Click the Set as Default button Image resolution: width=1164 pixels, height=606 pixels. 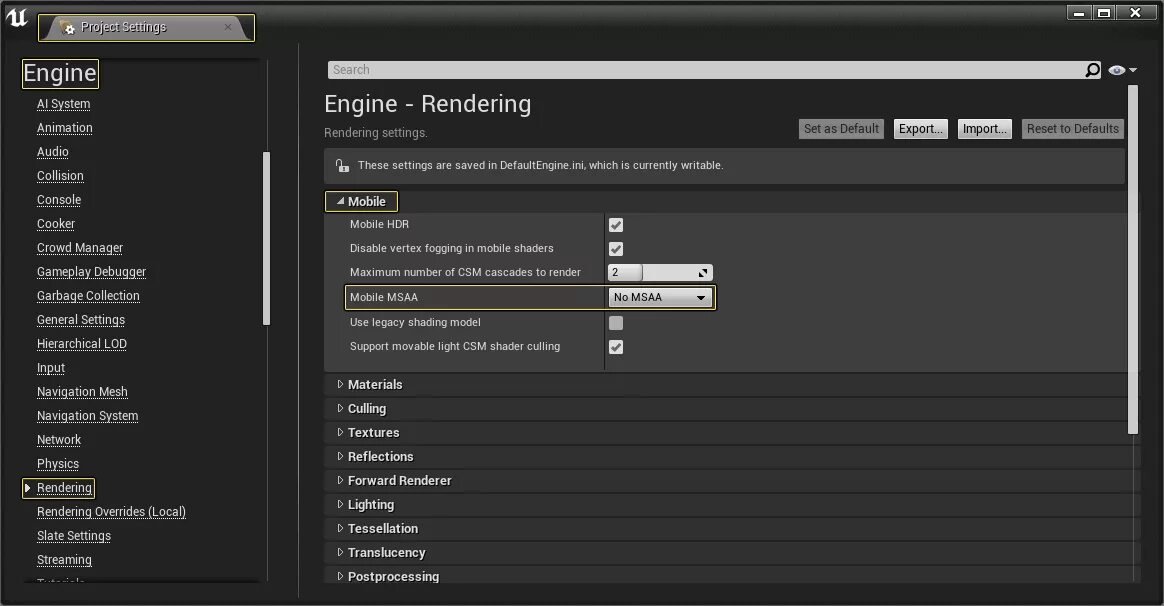click(840, 128)
